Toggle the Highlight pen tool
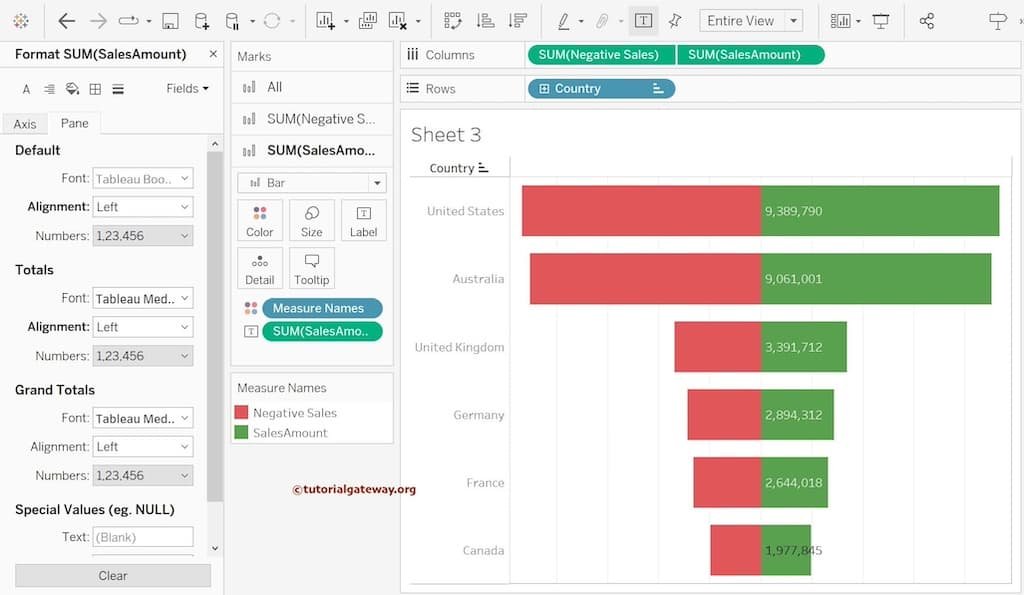The height and width of the screenshot is (595, 1024). tap(564, 19)
